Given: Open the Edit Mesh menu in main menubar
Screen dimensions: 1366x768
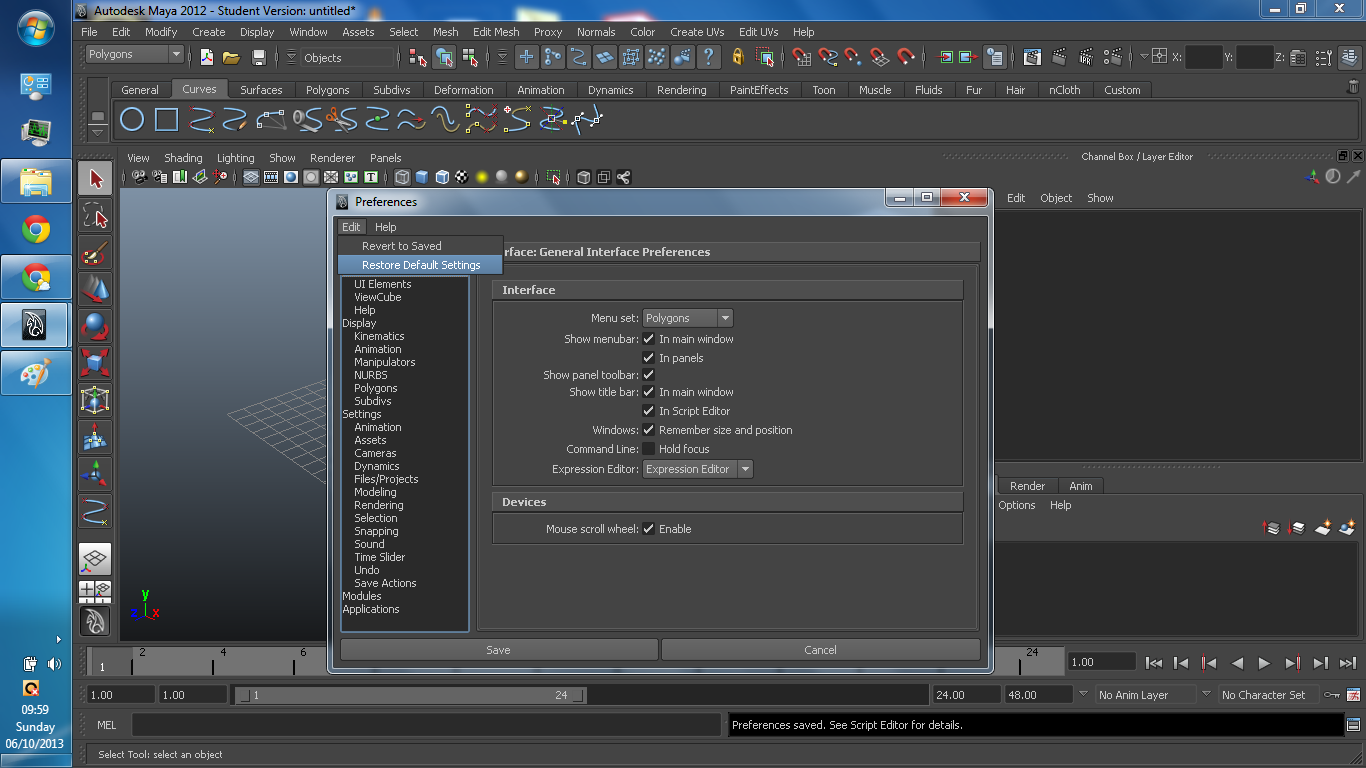Looking at the screenshot, I should coord(495,32).
